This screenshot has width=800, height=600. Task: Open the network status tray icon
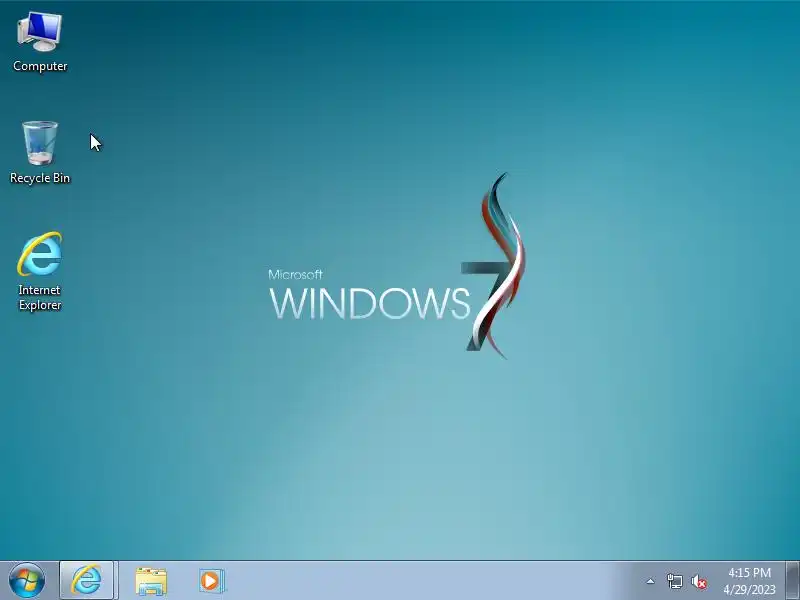coord(675,581)
